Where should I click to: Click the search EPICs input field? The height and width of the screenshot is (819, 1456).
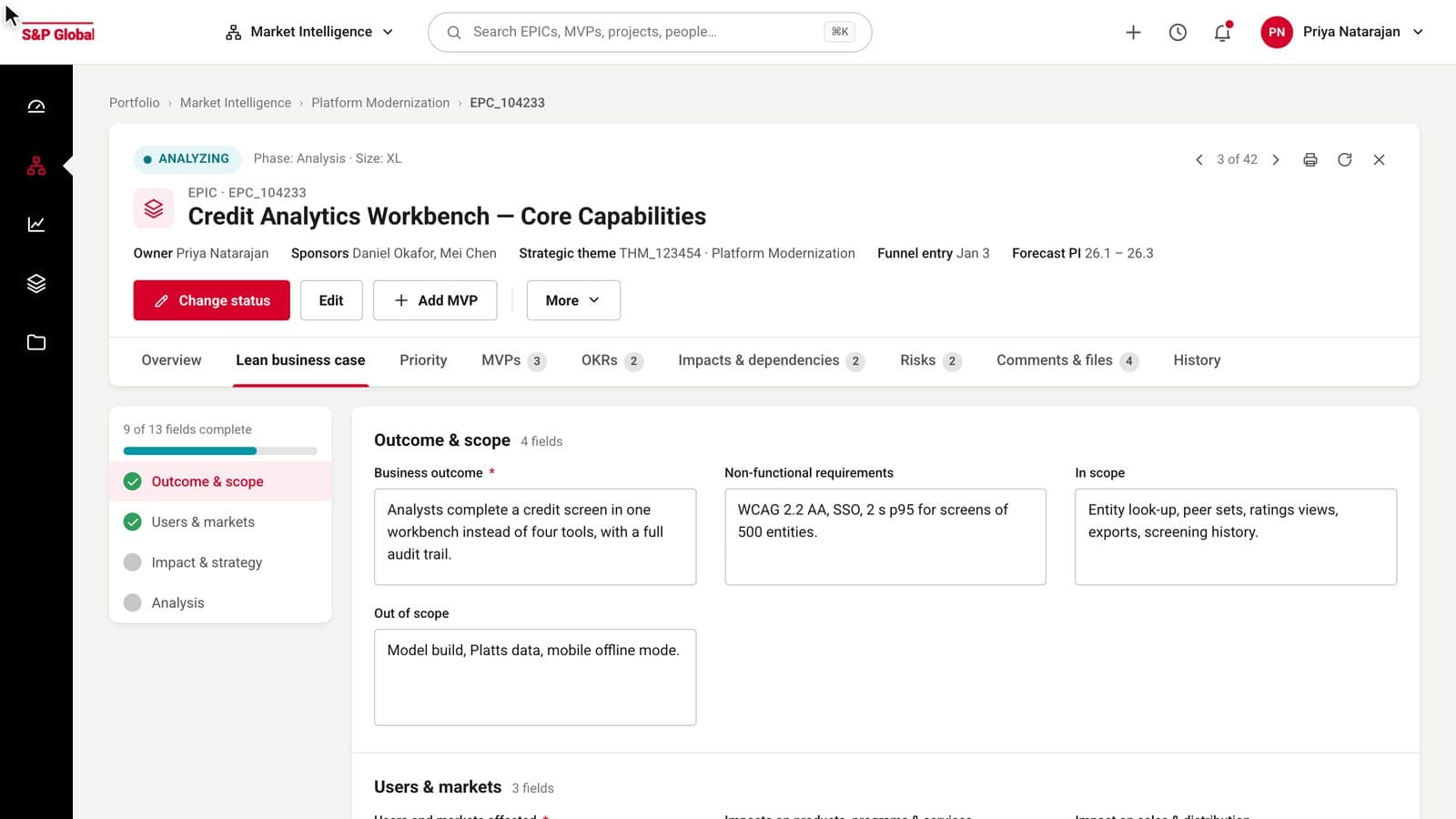coord(650,32)
